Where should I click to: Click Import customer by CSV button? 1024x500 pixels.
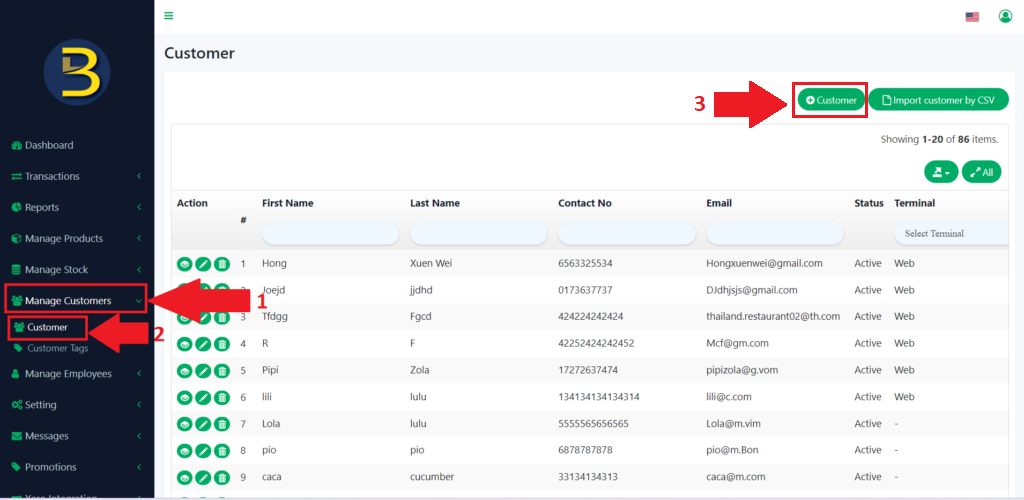point(938,100)
